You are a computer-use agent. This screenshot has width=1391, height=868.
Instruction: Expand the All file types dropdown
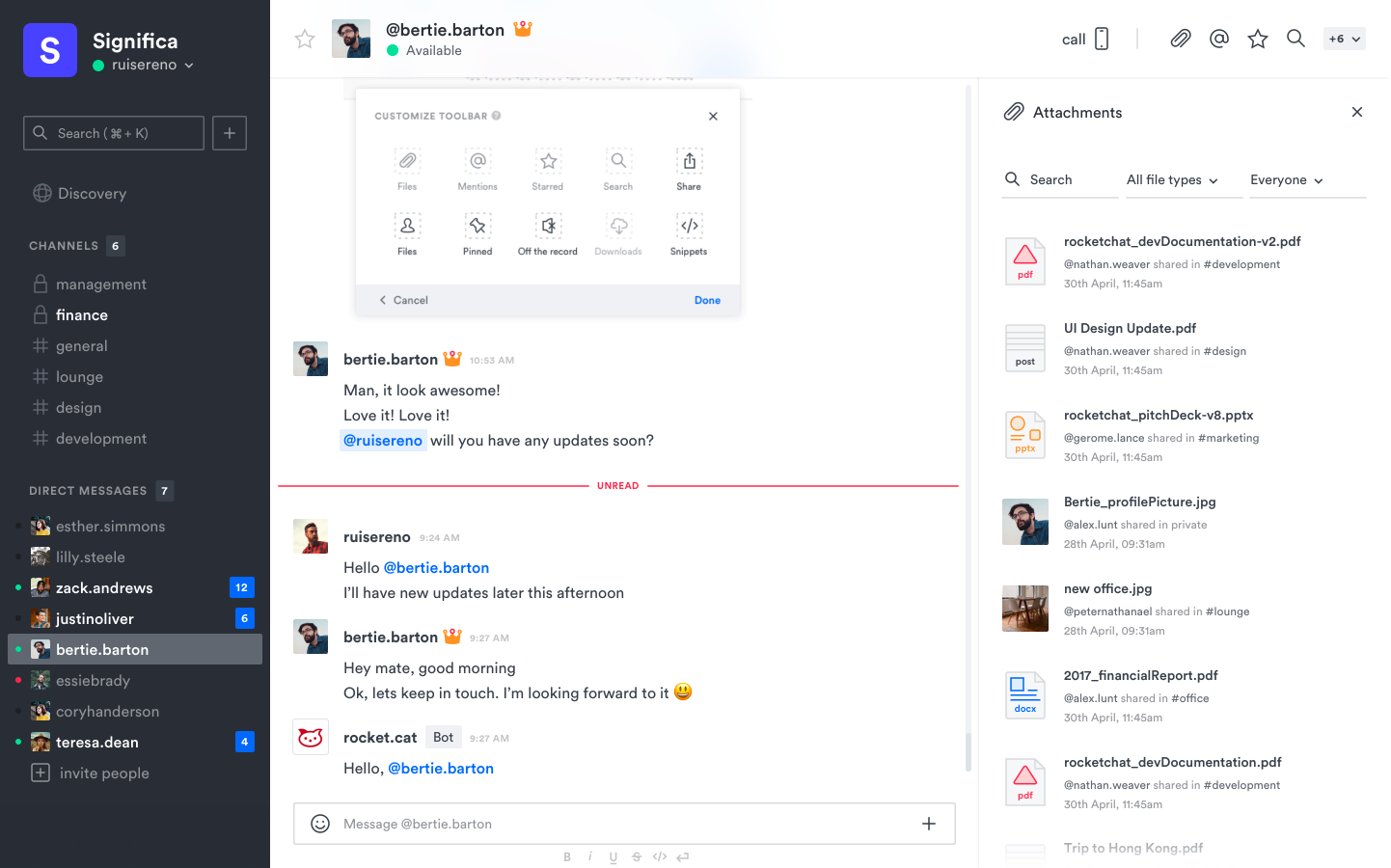tap(1172, 180)
